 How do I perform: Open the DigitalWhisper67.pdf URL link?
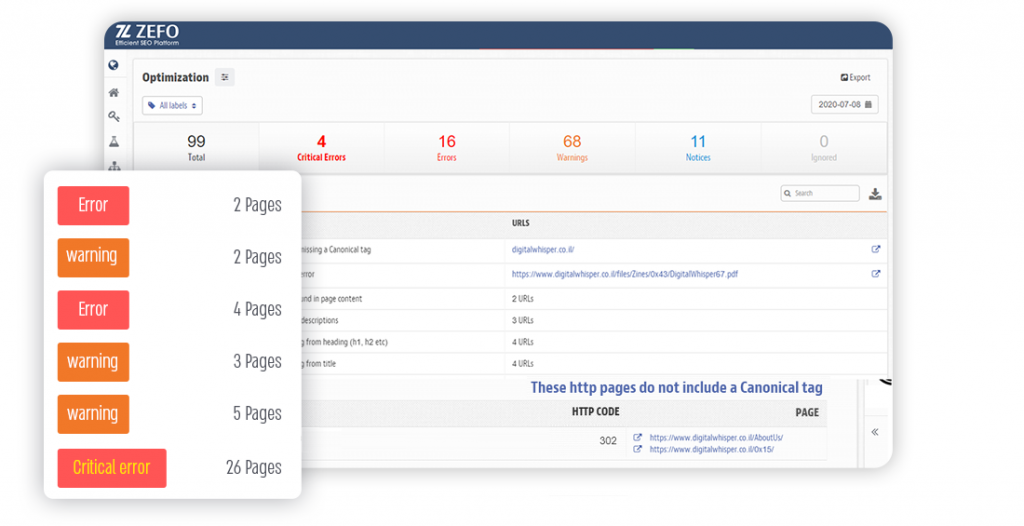click(x=624, y=274)
